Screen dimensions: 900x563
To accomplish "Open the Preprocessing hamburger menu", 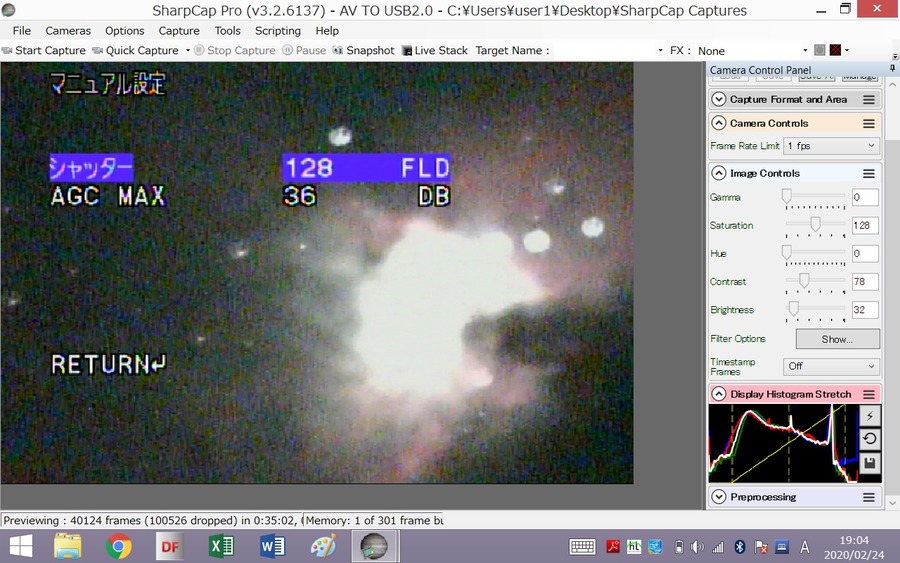I will coord(869,497).
